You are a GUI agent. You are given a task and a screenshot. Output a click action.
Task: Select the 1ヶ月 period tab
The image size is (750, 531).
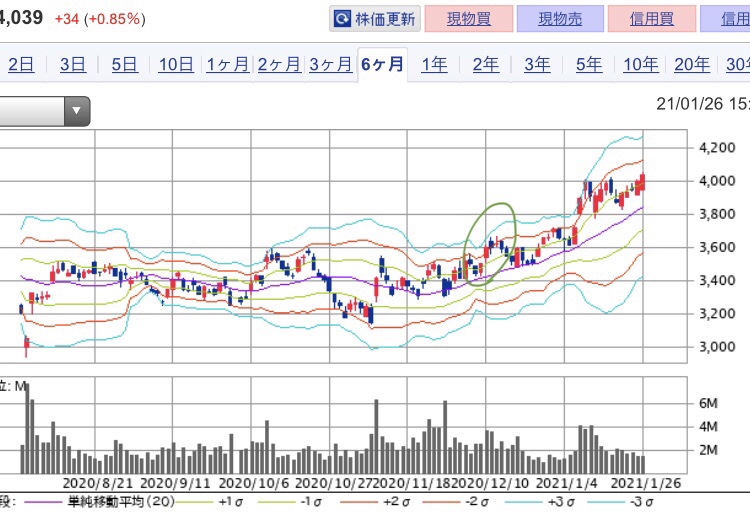tap(228, 65)
